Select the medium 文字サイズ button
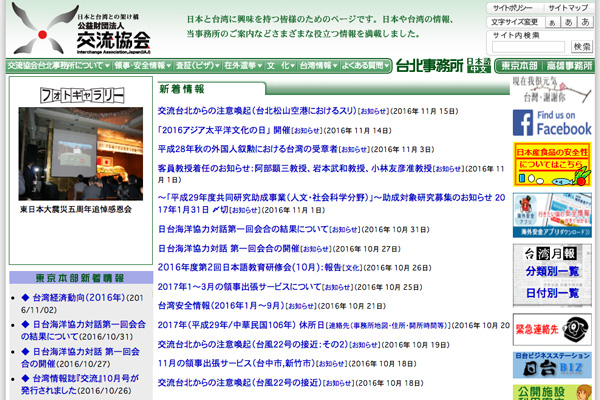The width and height of the screenshot is (600, 400). click(568, 22)
